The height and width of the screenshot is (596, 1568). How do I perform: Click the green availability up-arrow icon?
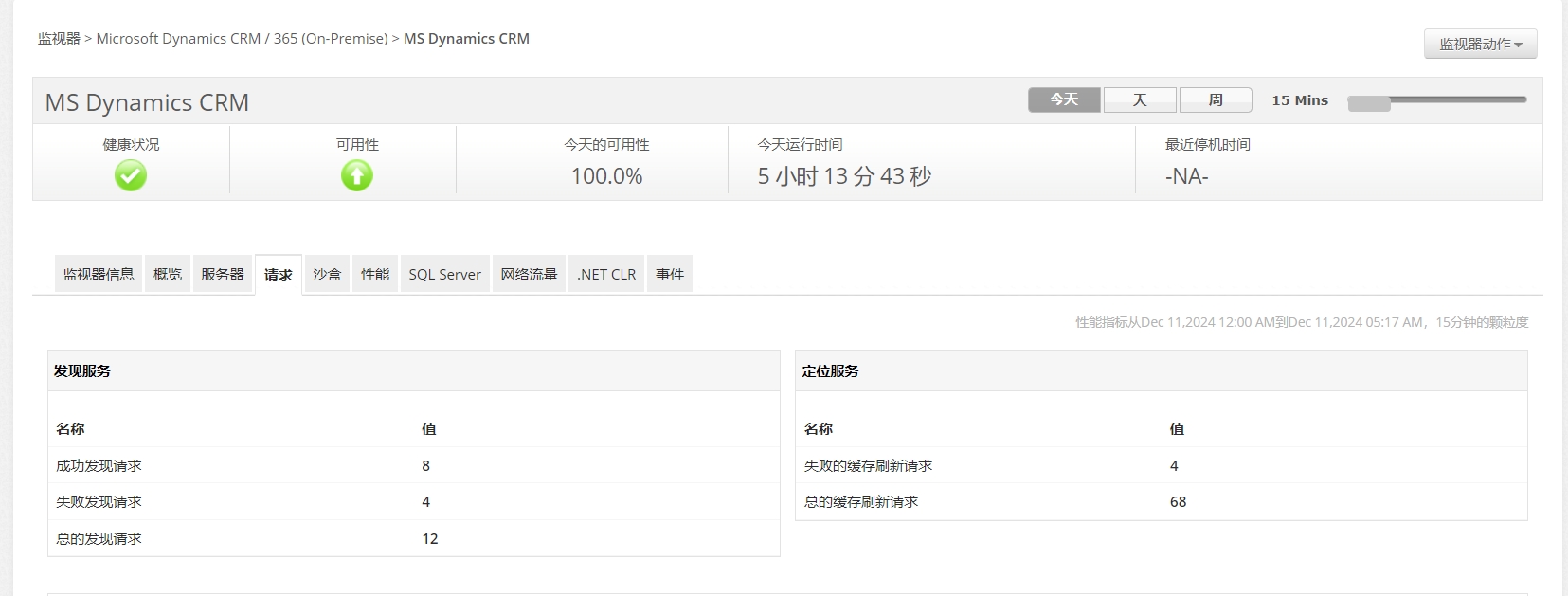357,175
